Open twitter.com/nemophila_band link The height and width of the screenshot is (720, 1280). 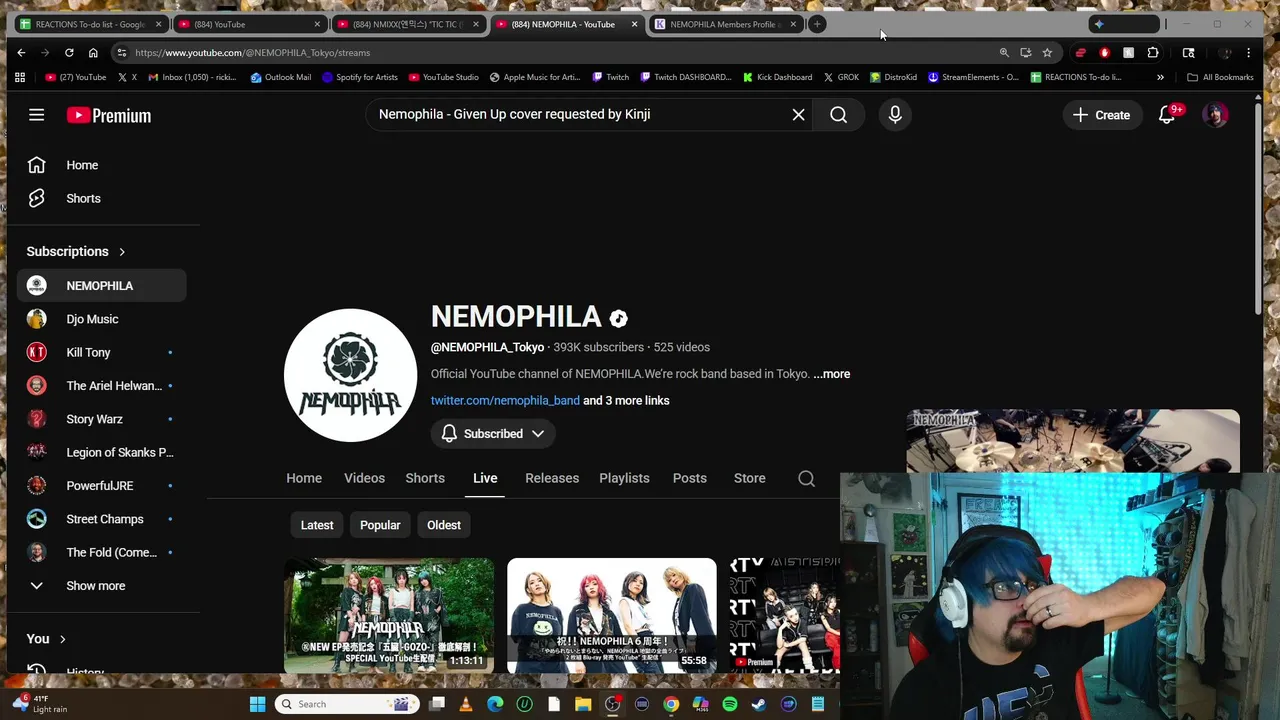[505, 400]
